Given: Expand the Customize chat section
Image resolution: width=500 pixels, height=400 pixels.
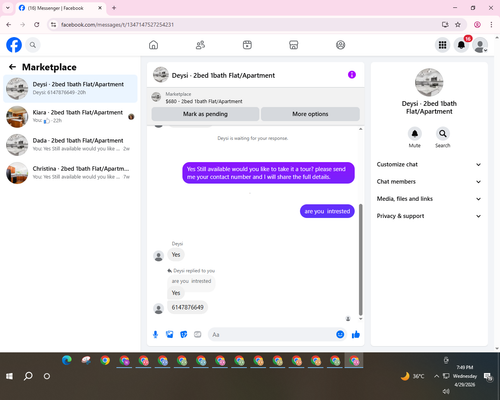Looking at the screenshot, I should click(x=429, y=164).
